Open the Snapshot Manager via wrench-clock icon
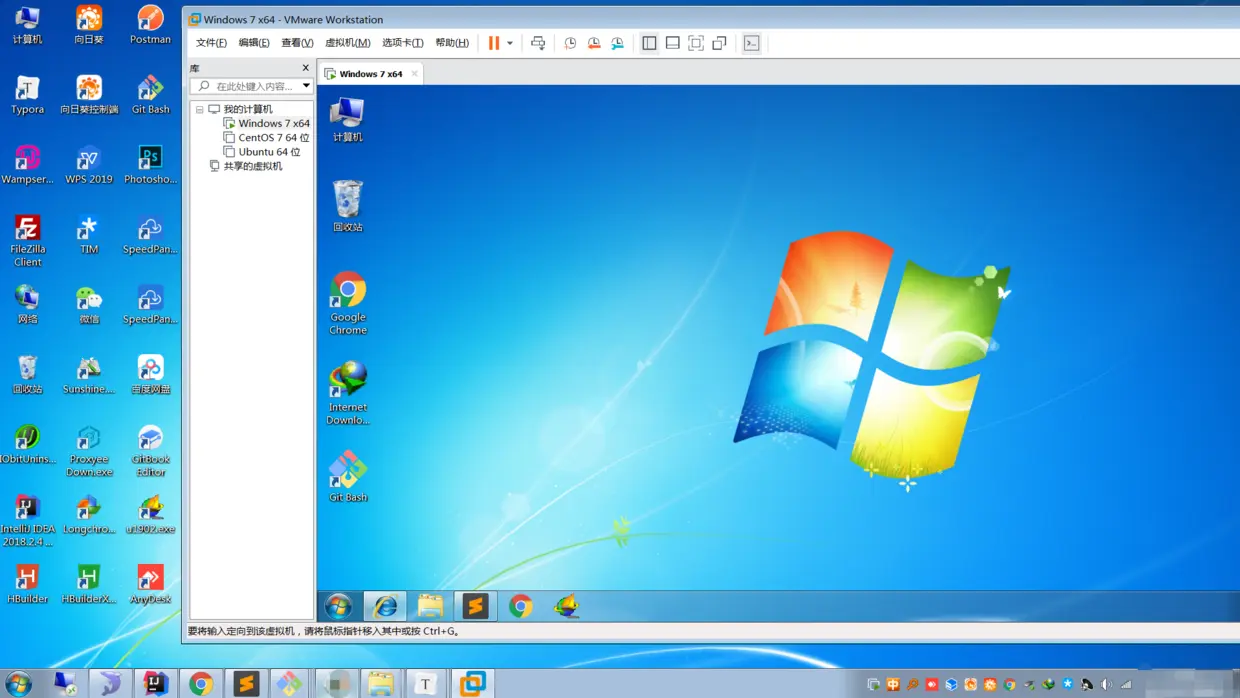Screen dimensions: 1240x698 coord(617,43)
